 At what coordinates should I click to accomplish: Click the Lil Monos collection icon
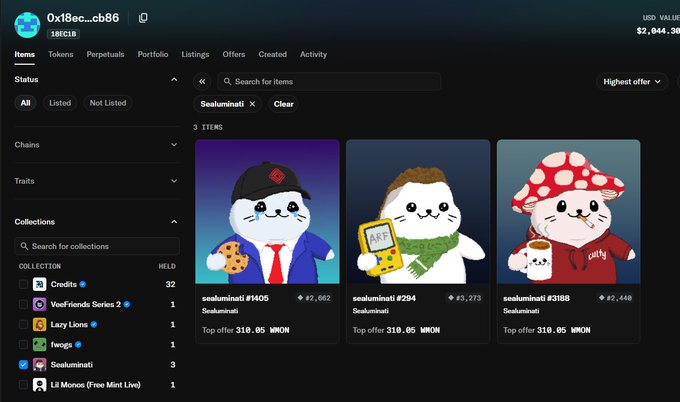39,385
